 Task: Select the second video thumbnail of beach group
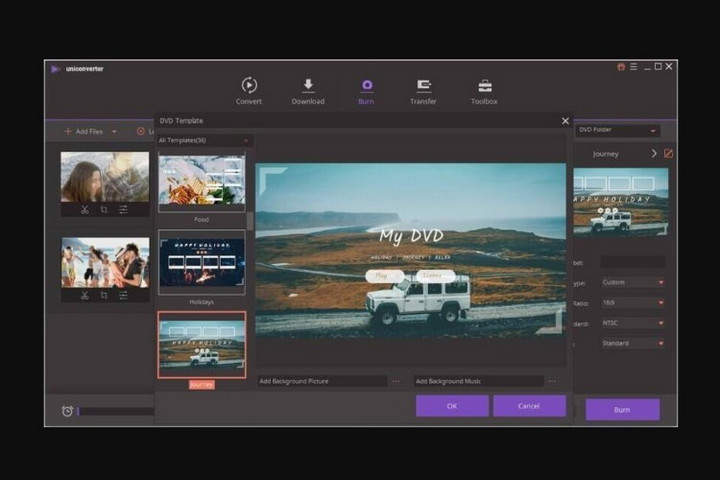105,262
